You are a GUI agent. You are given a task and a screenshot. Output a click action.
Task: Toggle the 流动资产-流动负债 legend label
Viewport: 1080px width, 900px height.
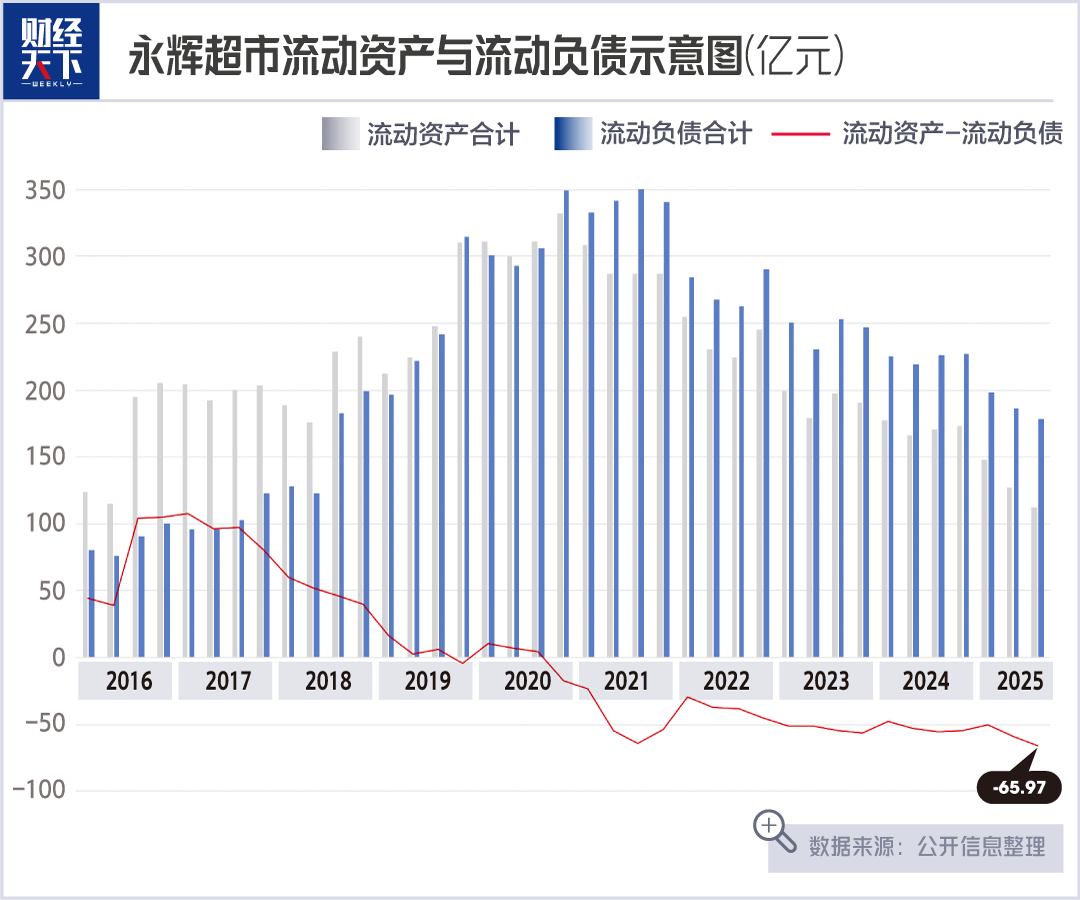click(x=953, y=134)
